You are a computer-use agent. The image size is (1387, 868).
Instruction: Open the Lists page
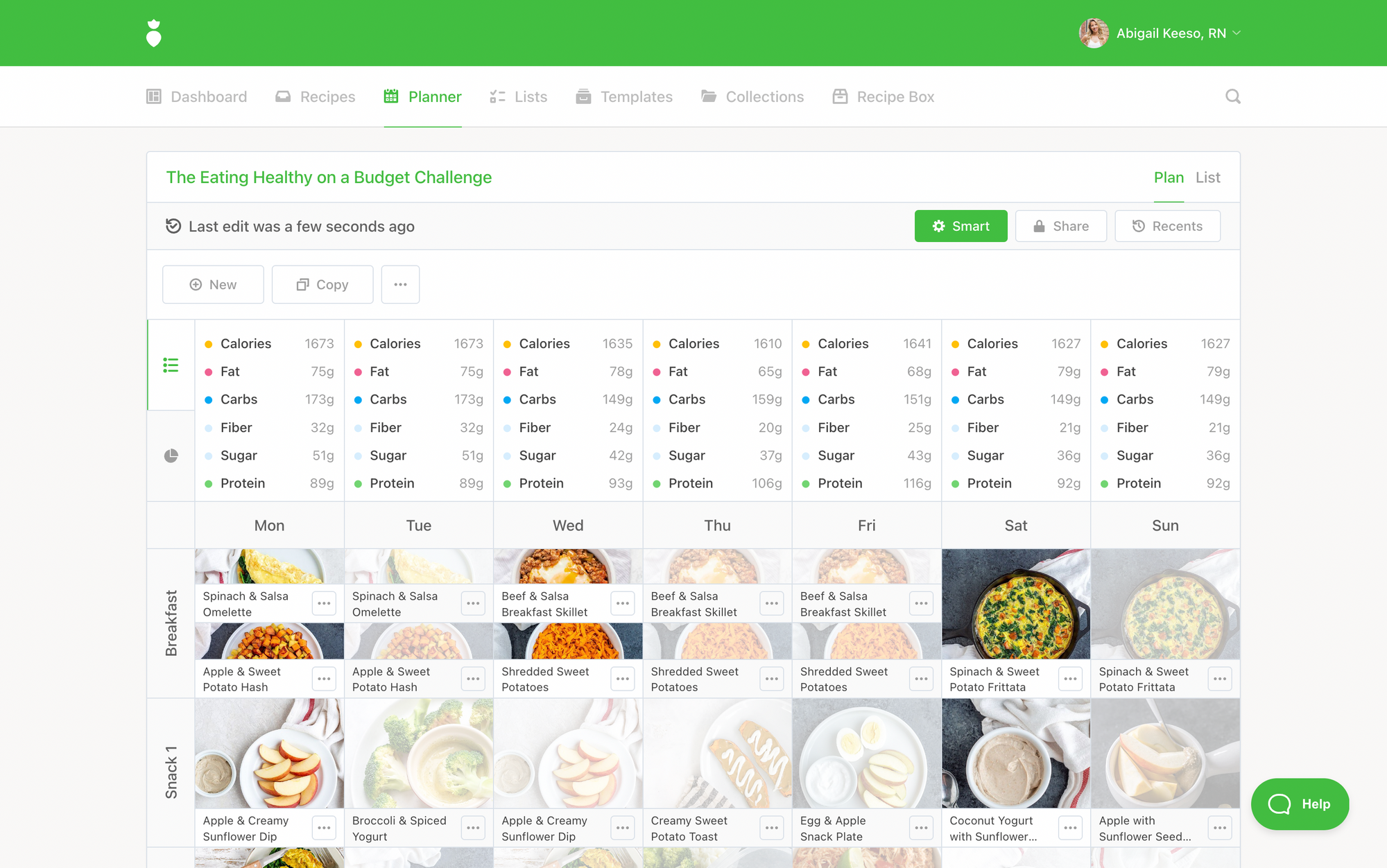(519, 97)
